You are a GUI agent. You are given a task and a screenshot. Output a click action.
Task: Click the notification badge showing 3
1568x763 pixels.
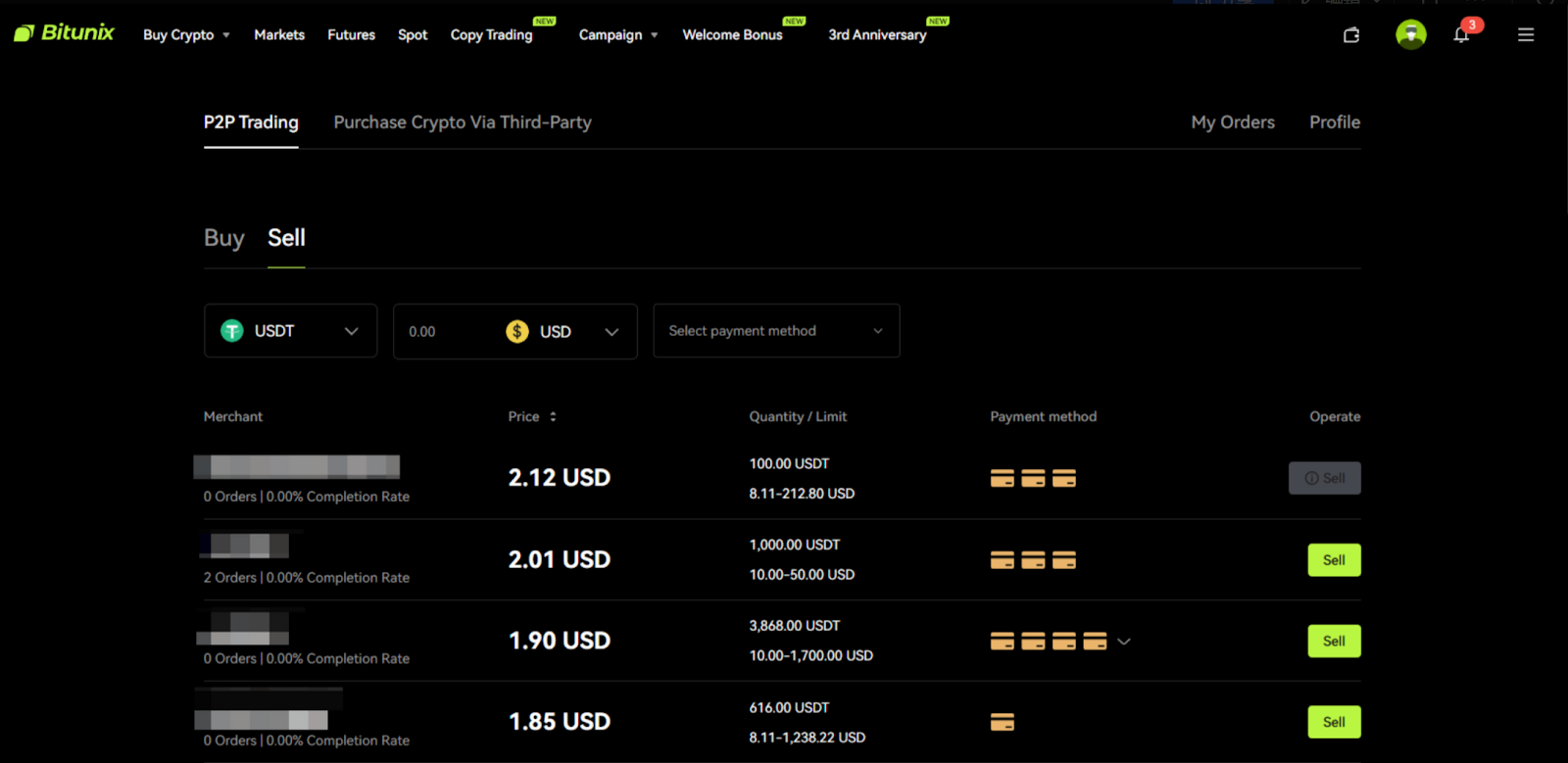click(1472, 24)
